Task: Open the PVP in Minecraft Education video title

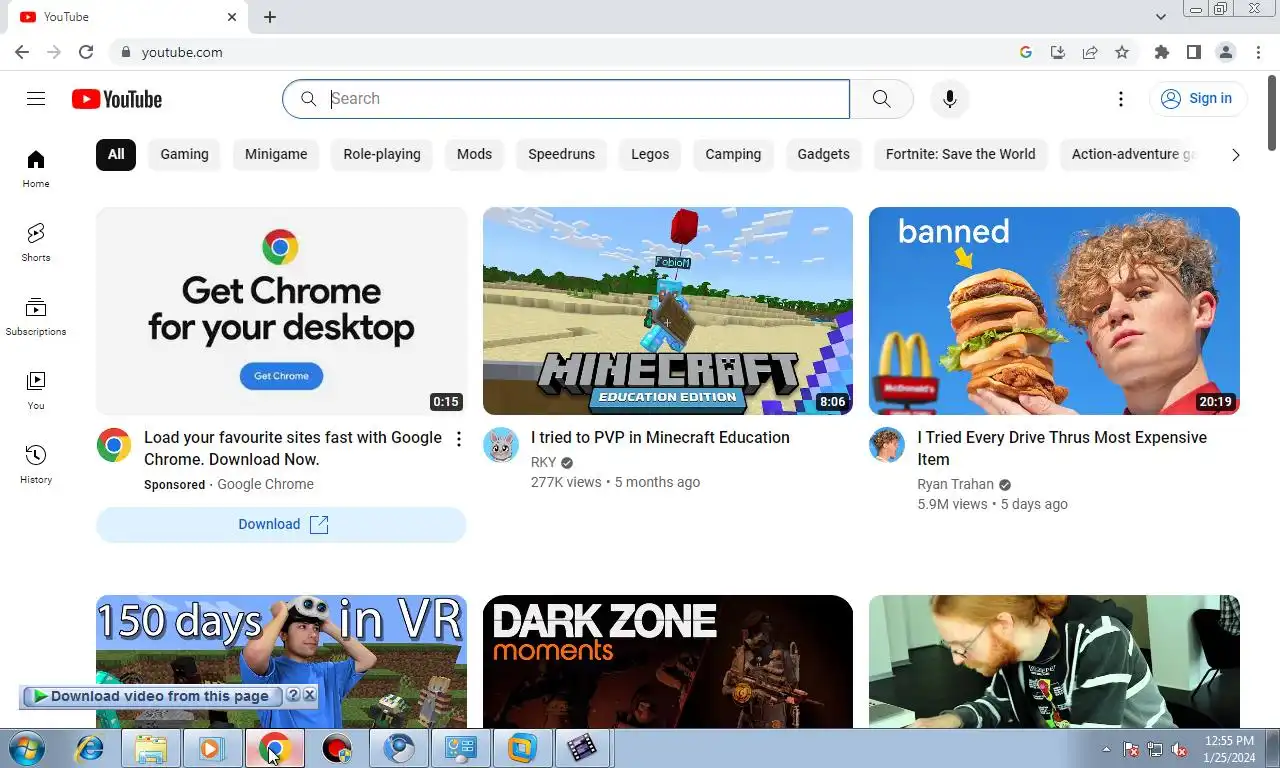Action: click(x=660, y=437)
